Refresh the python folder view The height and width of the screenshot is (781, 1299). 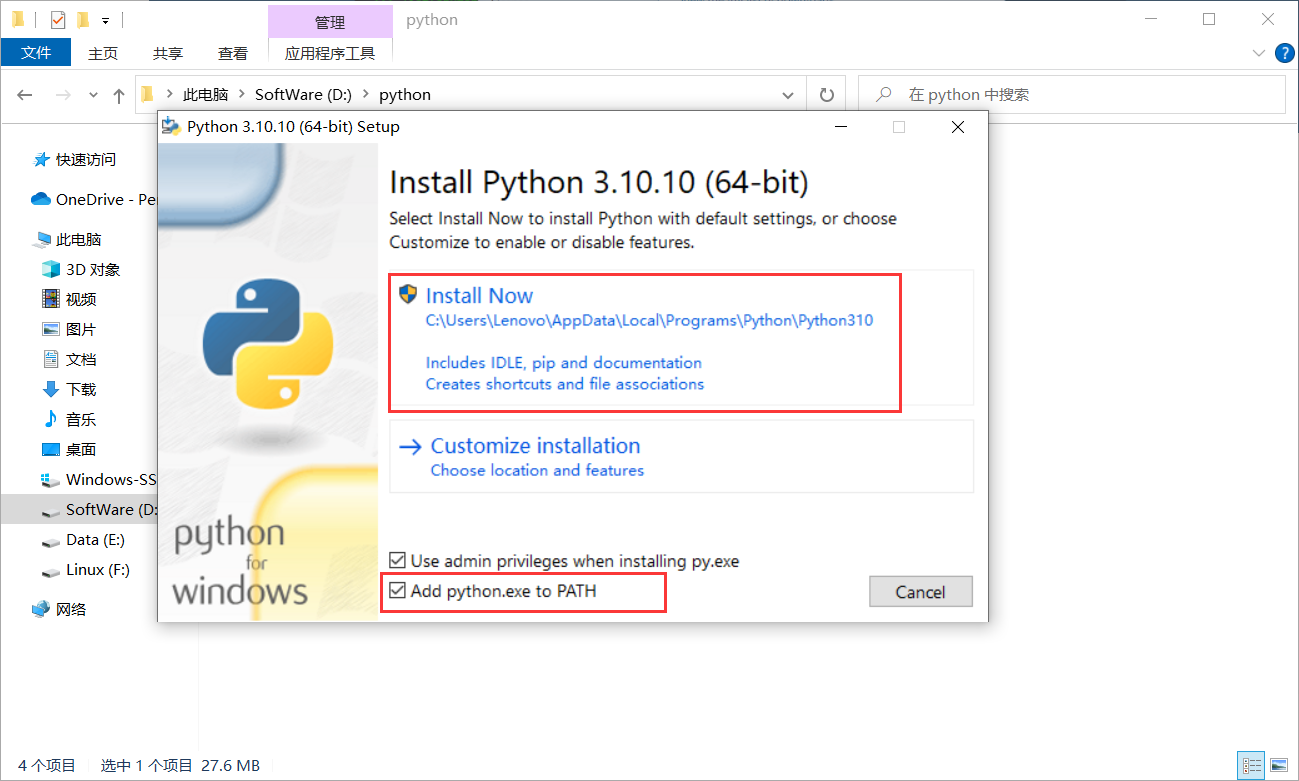pyautogui.click(x=826, y=95)
